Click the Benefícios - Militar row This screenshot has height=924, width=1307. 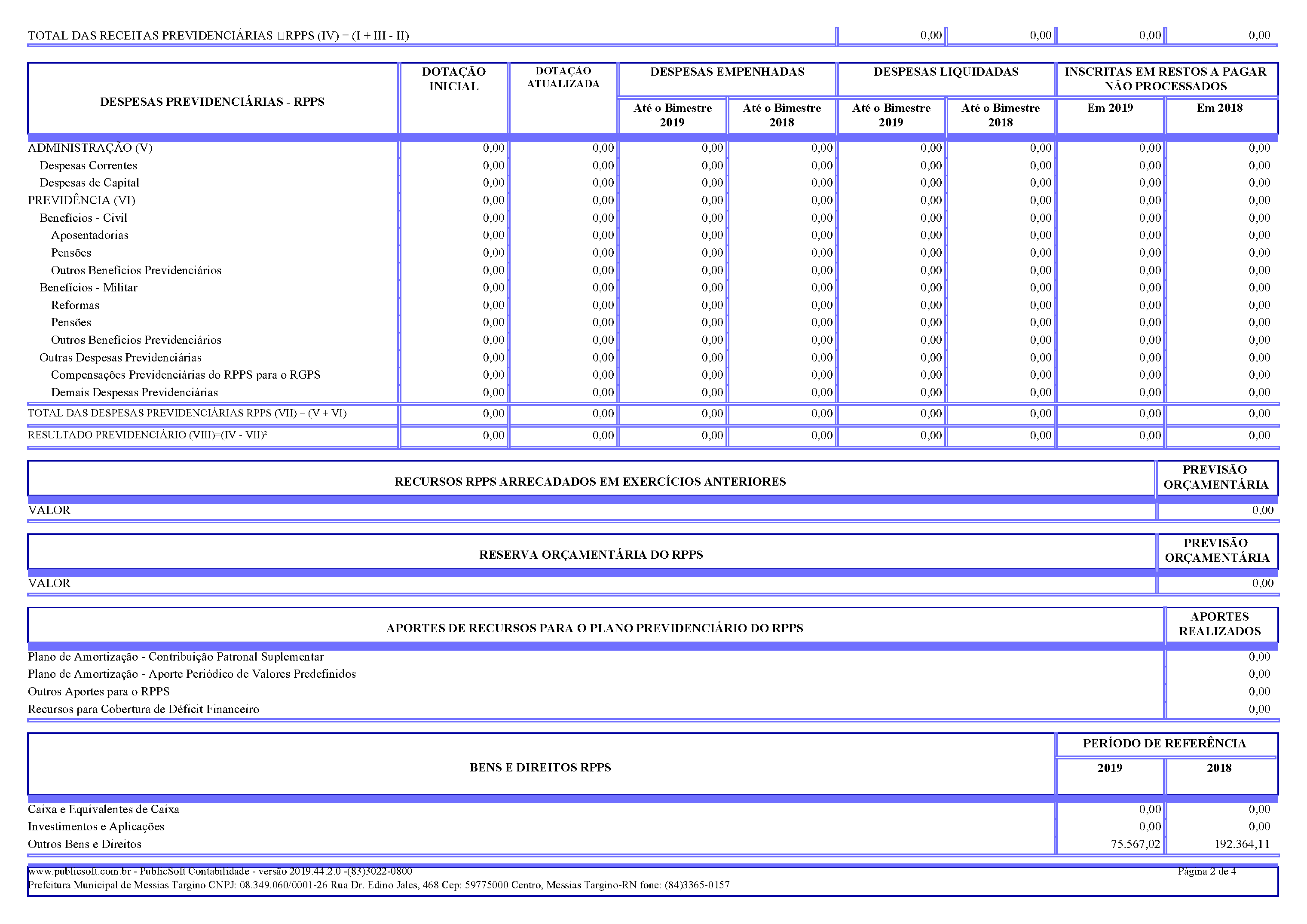point(88,288)
